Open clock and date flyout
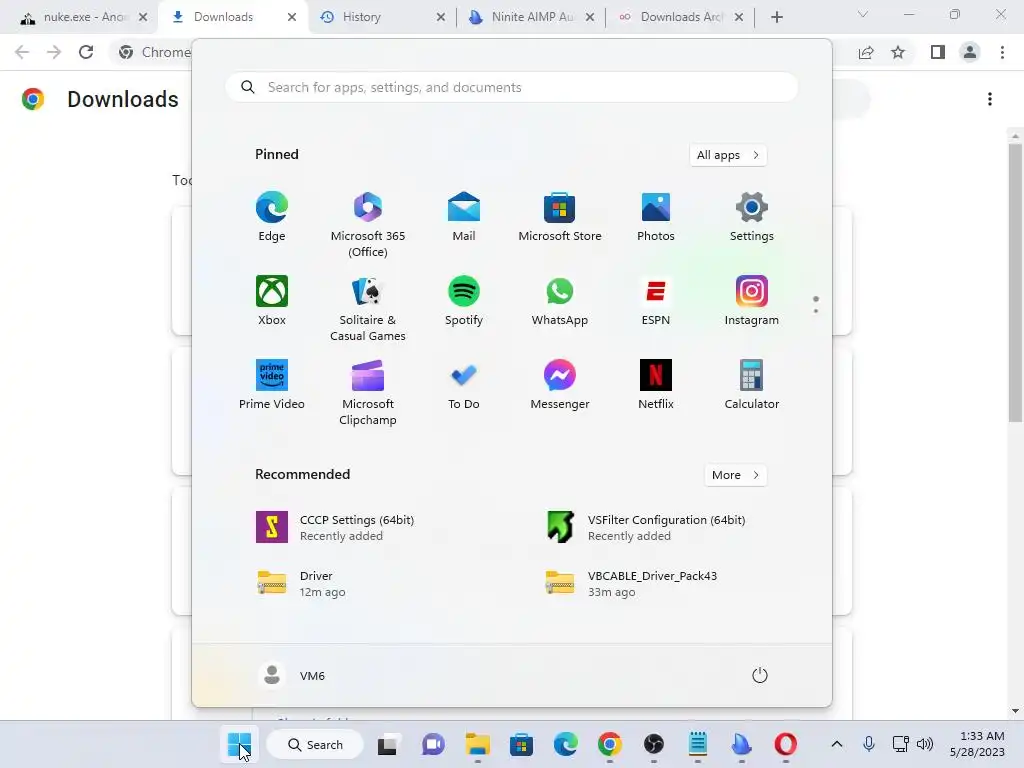This screenshot has width=1024, height=768. [x=977, y=744]
